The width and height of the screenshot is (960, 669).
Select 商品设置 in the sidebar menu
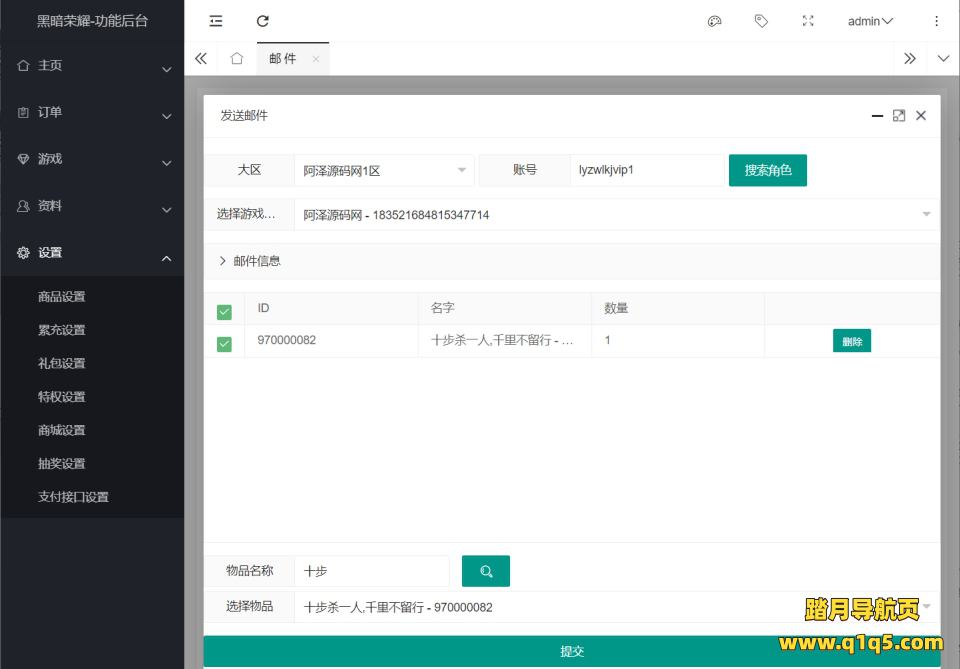(62, 297)
